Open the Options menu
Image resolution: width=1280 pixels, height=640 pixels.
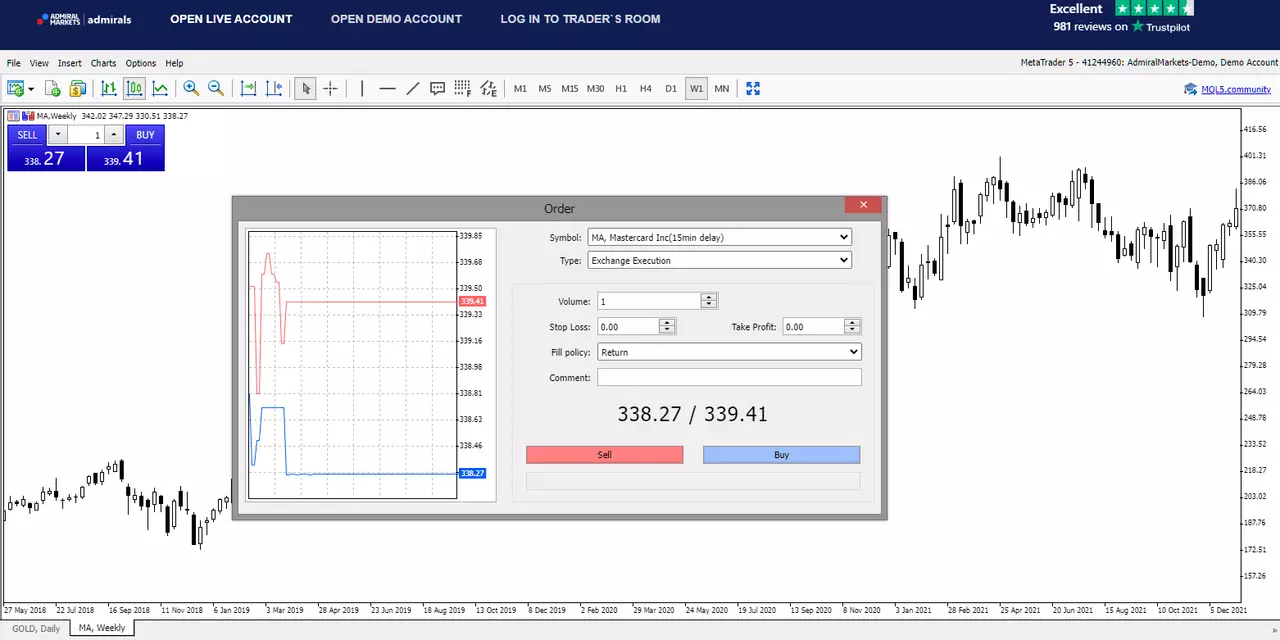tap(141, 63)
